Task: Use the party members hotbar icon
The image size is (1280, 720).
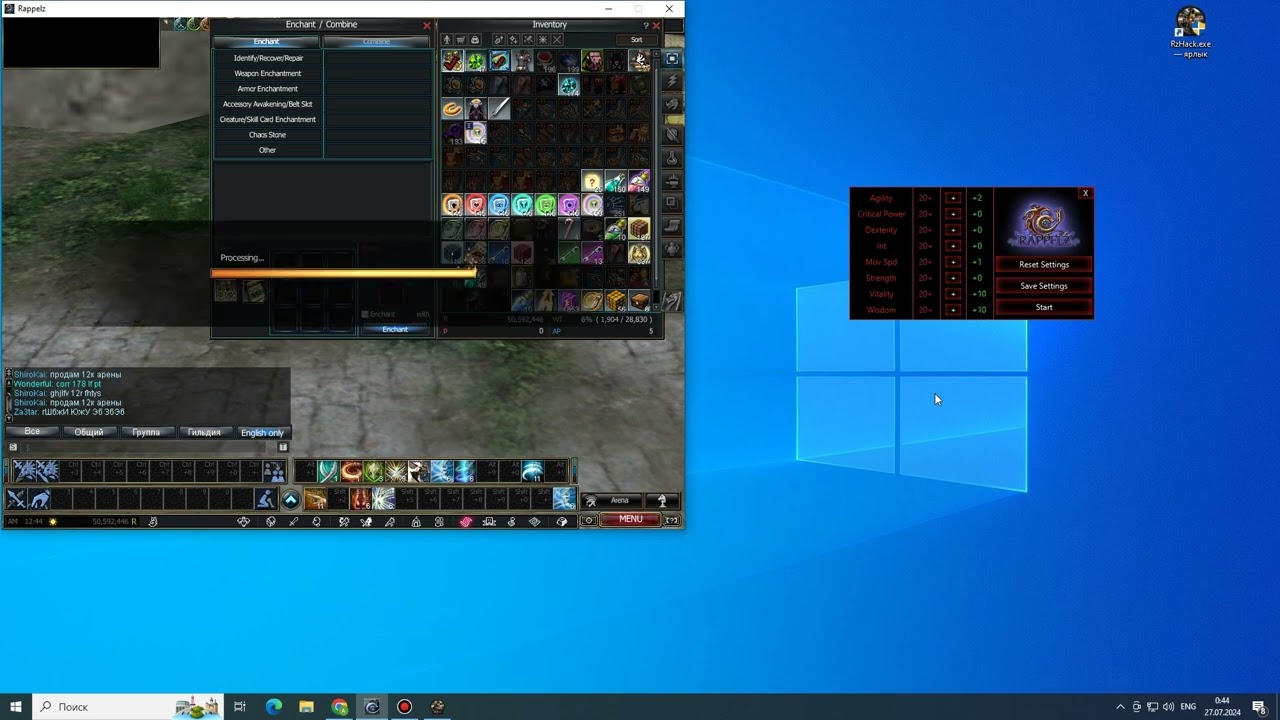Action: (273, 472)
